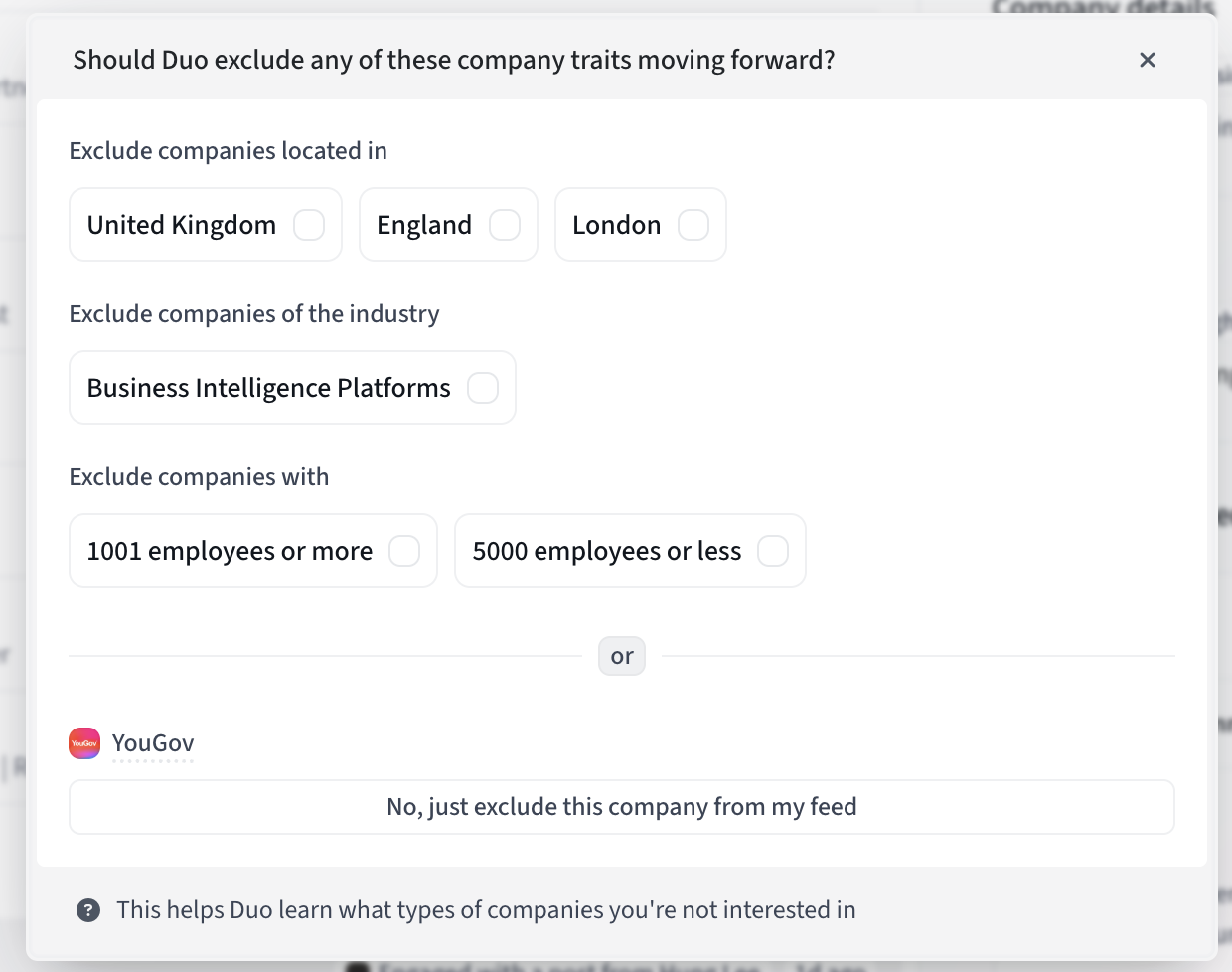Click the '5000 employees or less' label text

tap(607, 551)
